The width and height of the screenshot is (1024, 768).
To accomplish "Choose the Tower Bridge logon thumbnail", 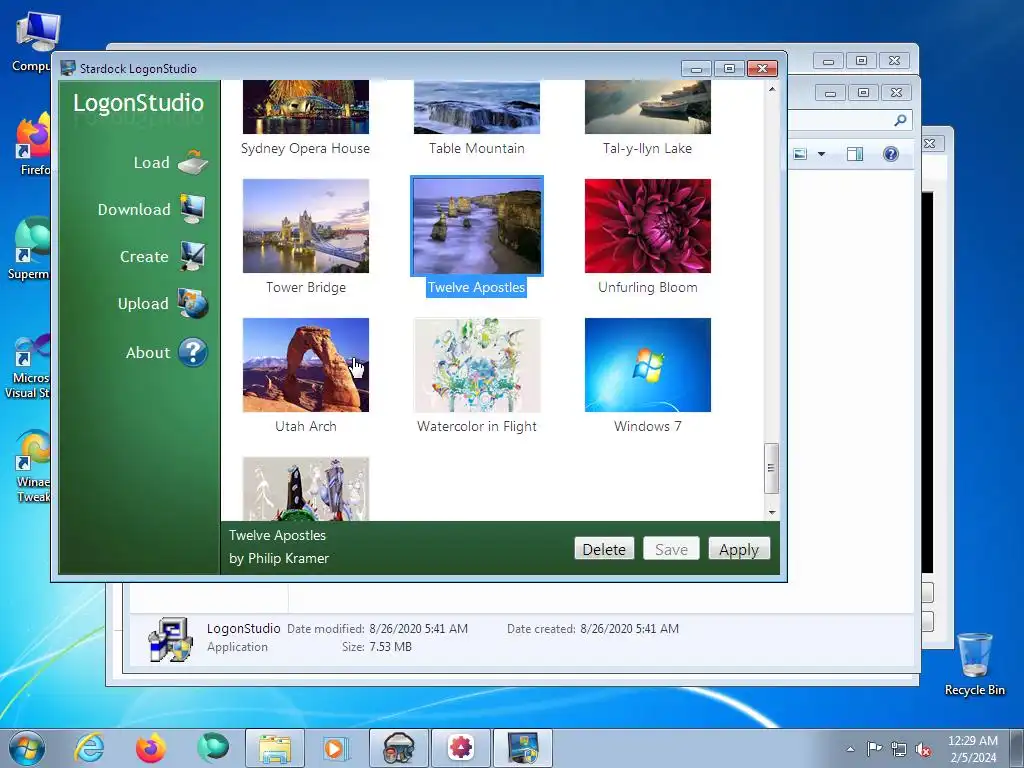I will tap(306, 226).
